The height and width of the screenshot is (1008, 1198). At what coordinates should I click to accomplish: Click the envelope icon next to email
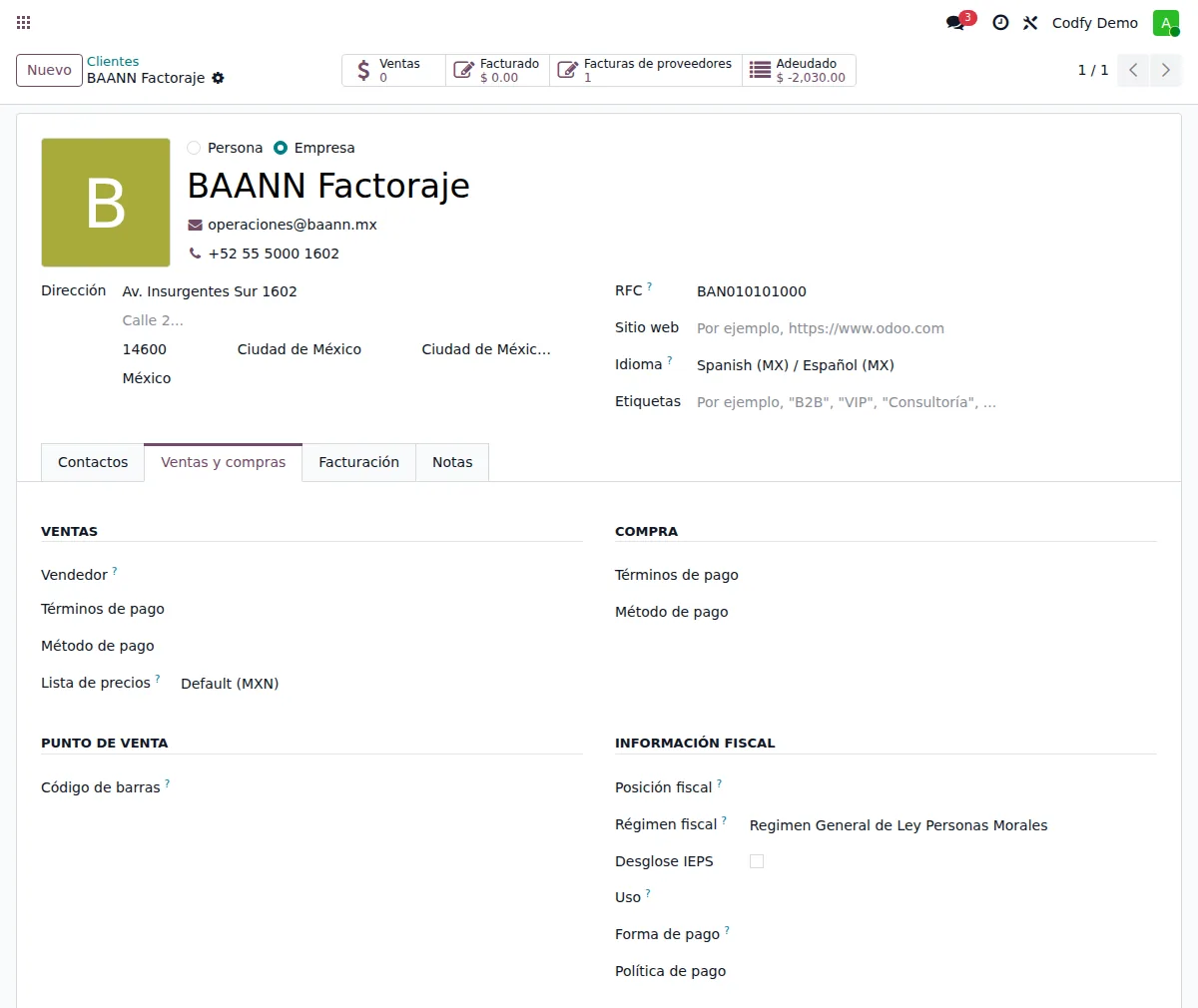196,225
